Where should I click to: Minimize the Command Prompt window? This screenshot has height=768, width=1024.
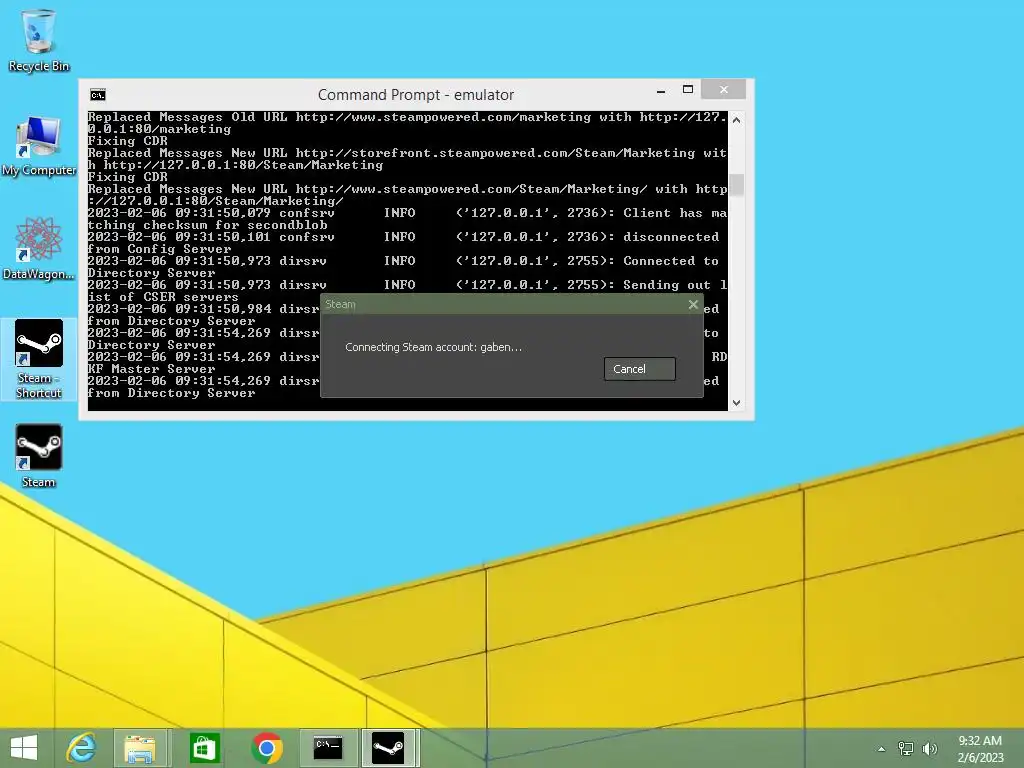coord(661,91)
